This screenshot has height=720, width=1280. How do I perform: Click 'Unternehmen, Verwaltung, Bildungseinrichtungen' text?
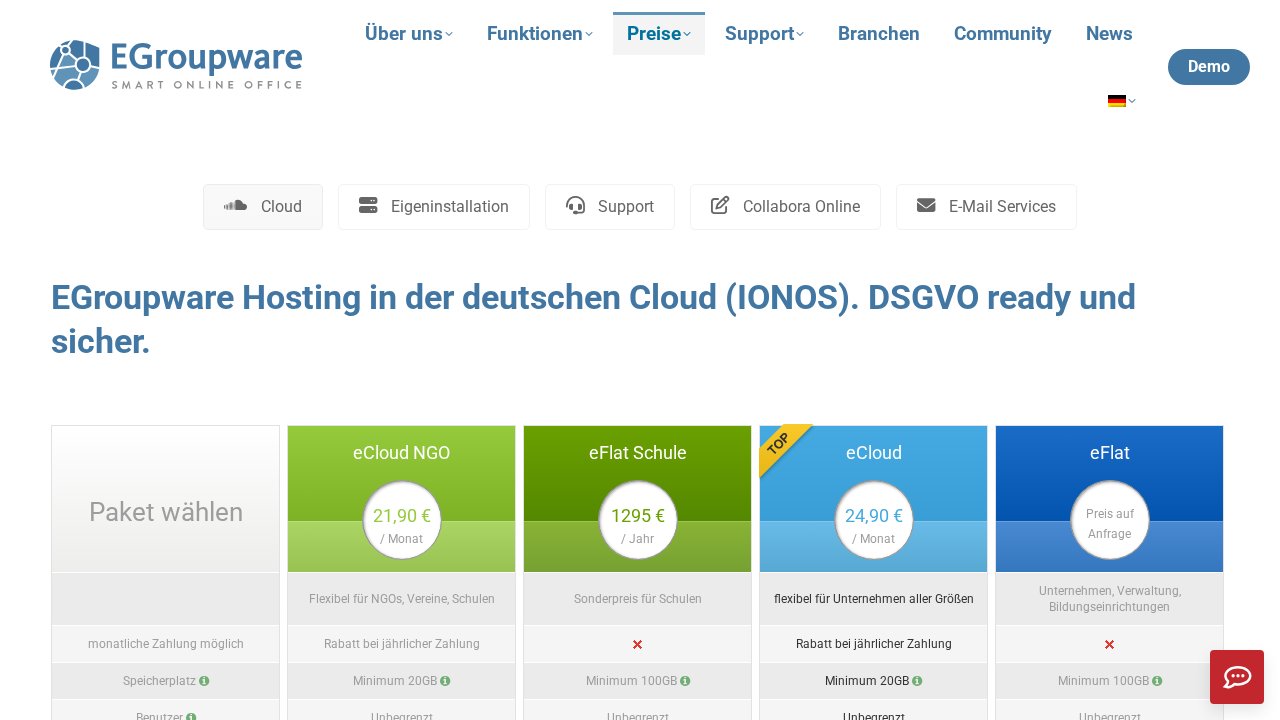tap(1110, 599)
